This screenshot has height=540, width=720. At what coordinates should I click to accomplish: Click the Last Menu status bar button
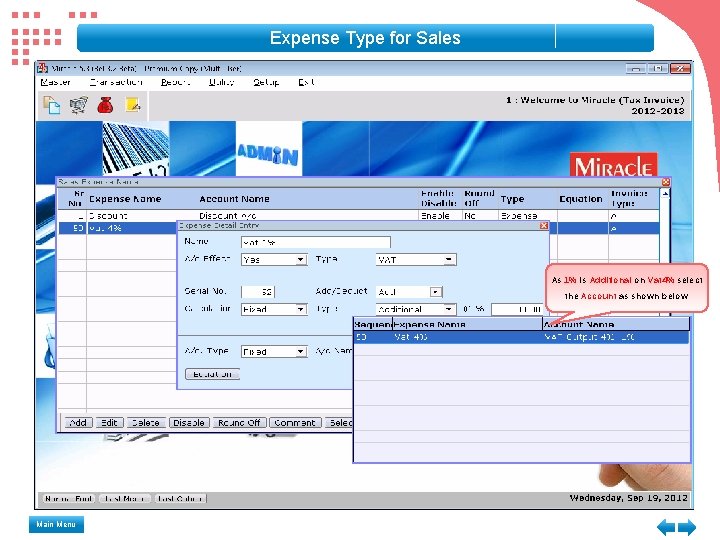tap(124, 498)
